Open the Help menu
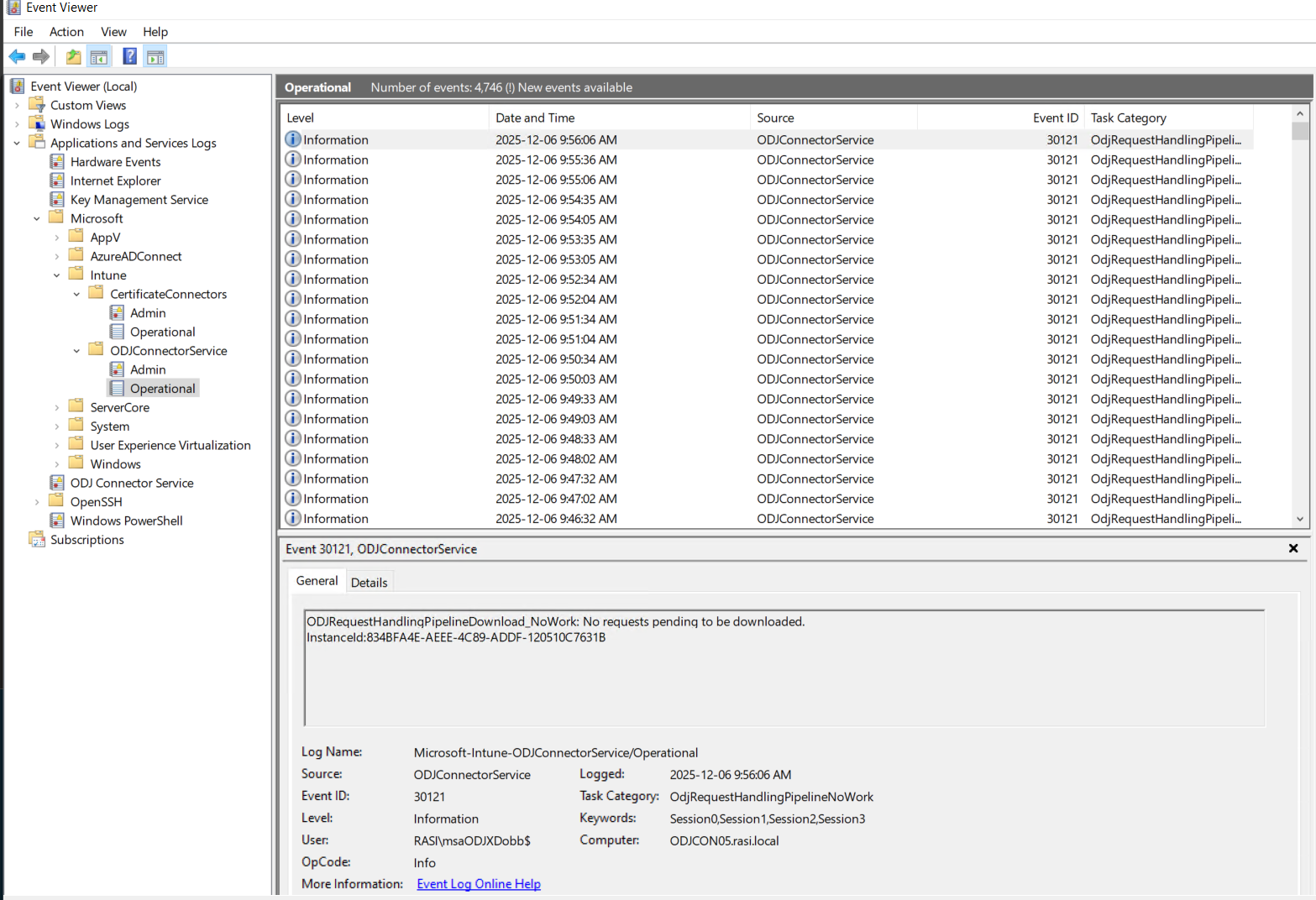Viewport: 1316px width, 900px height. pyautogui.click(x=155, y=32)
